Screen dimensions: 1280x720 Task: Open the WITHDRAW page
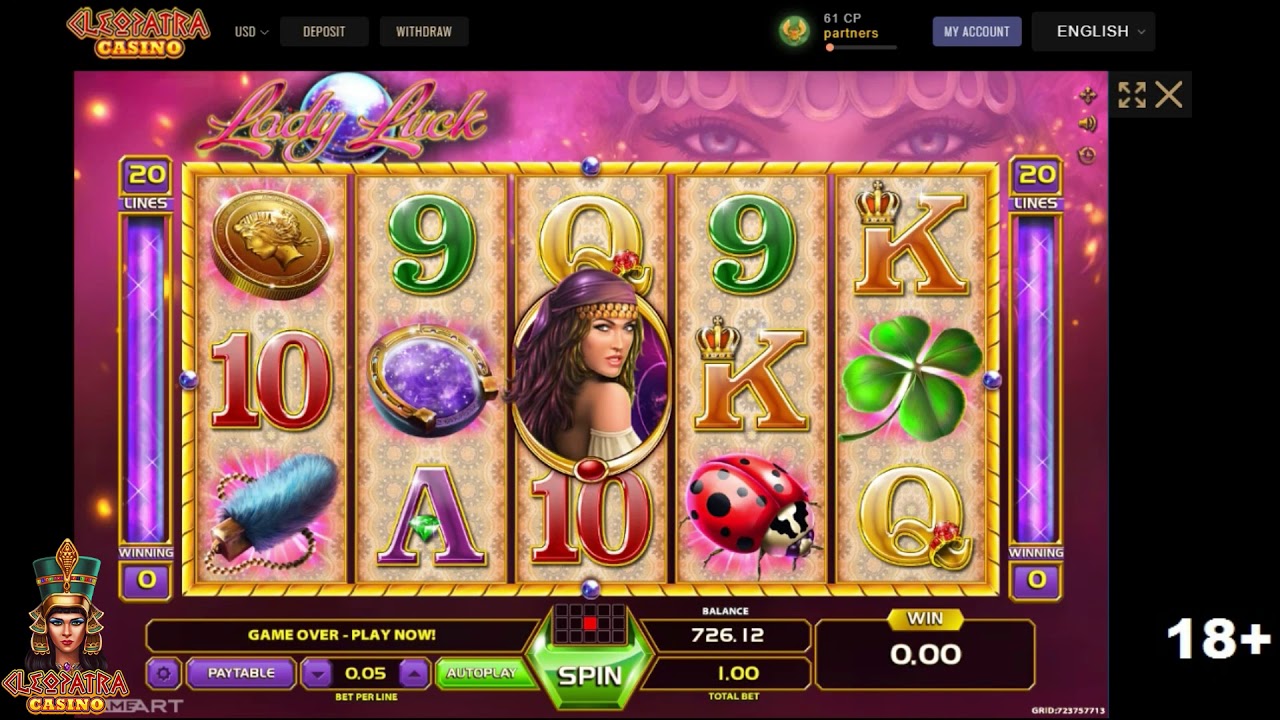click(424, 32)
